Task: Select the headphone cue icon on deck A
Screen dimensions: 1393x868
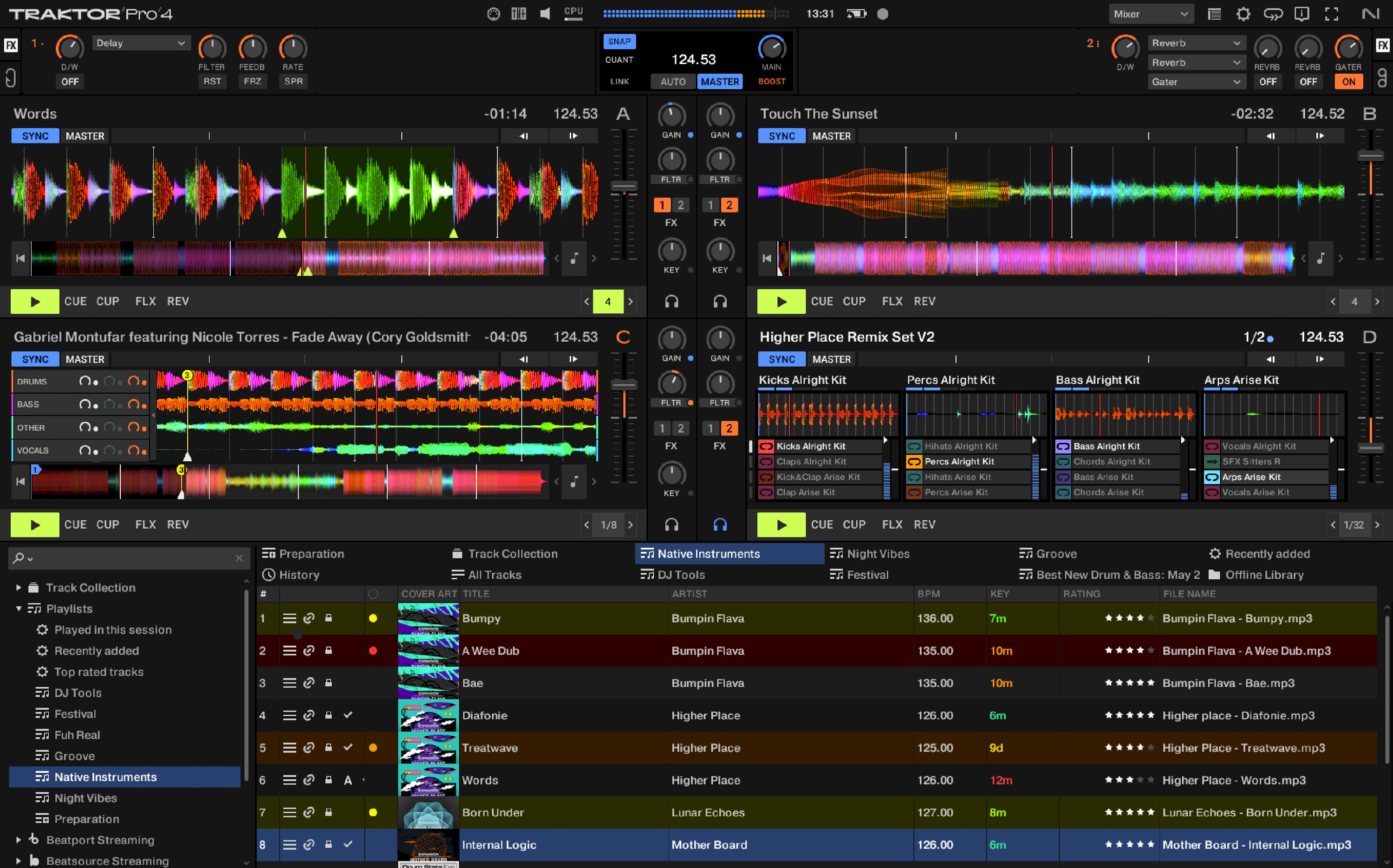Action: pyautogui.click(x=672, y=301)
